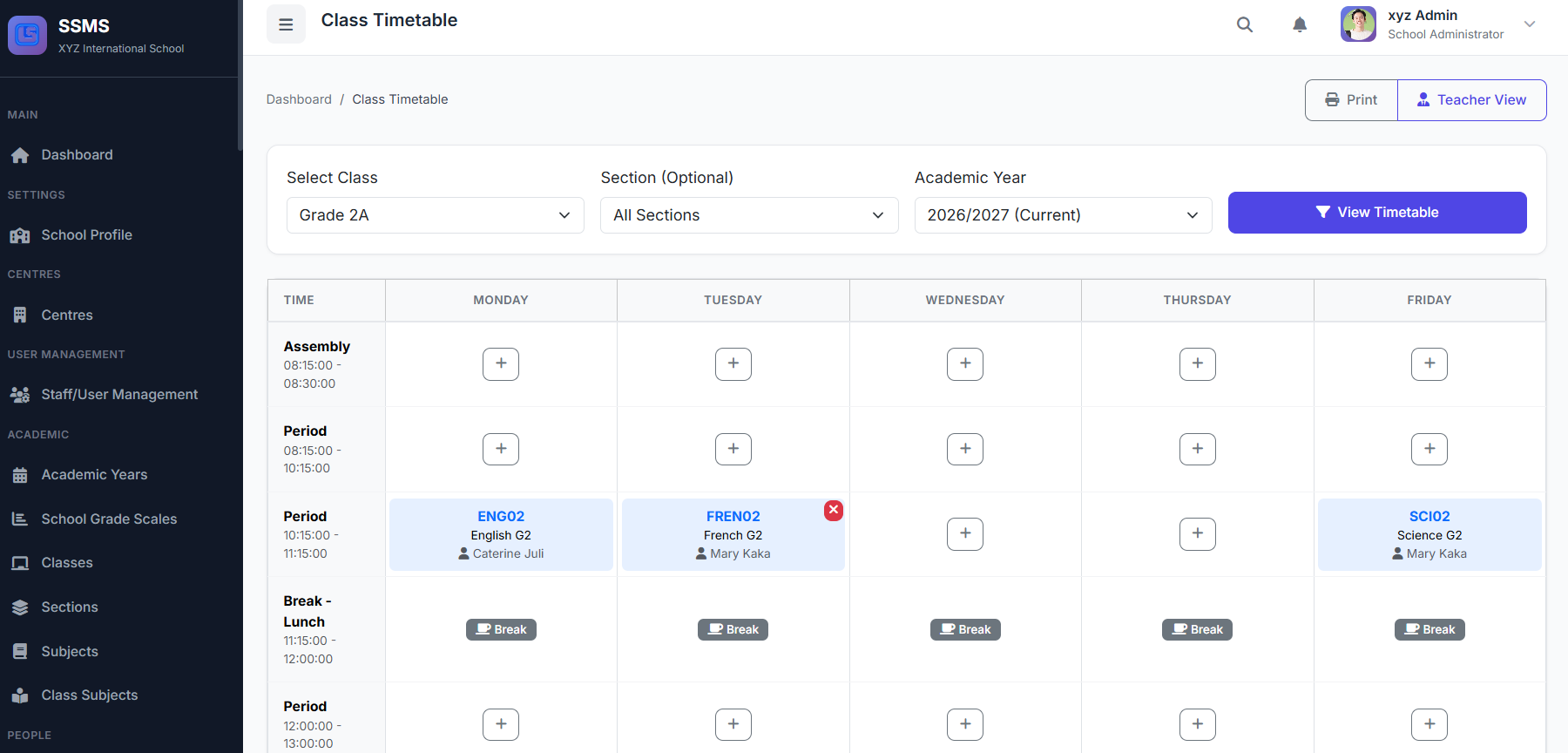Screen dimensions: 1568x753
Task: Open Class Subjects from the sidebar
Action: point(89,695)
